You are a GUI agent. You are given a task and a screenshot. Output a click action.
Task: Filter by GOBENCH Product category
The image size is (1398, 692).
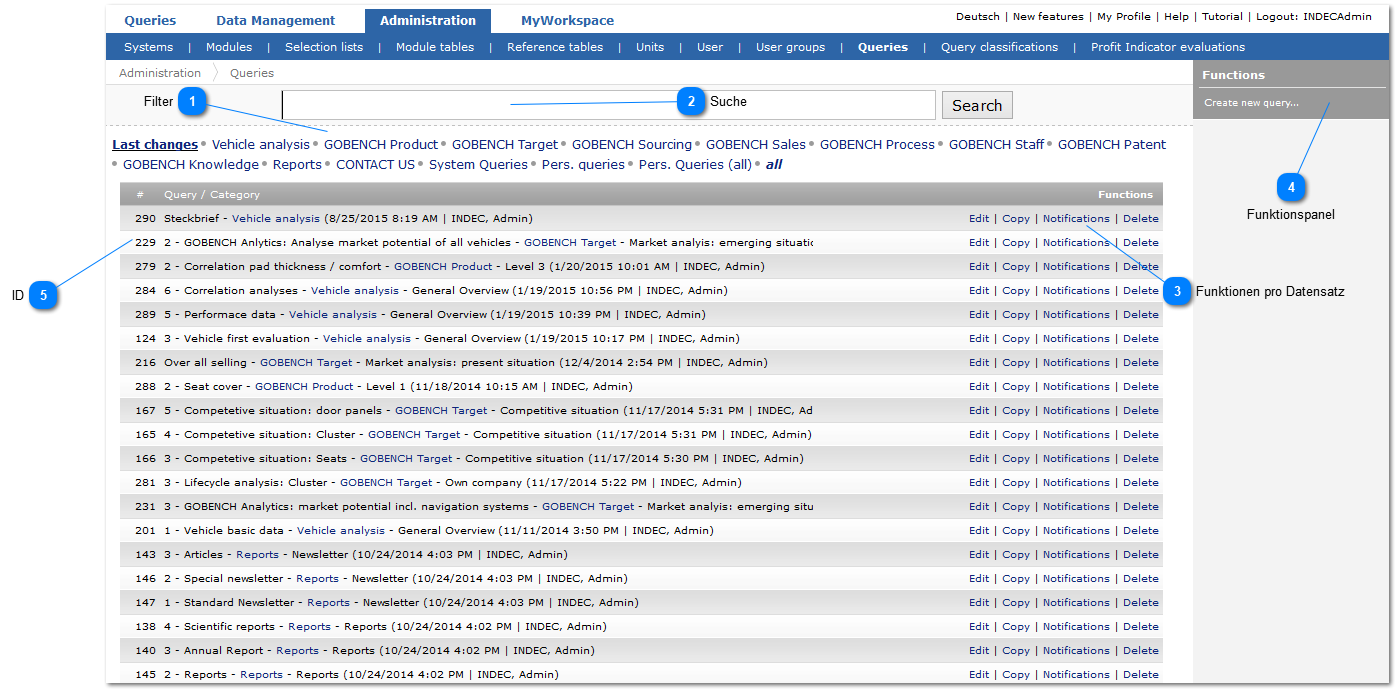click(x=381, y=145)
